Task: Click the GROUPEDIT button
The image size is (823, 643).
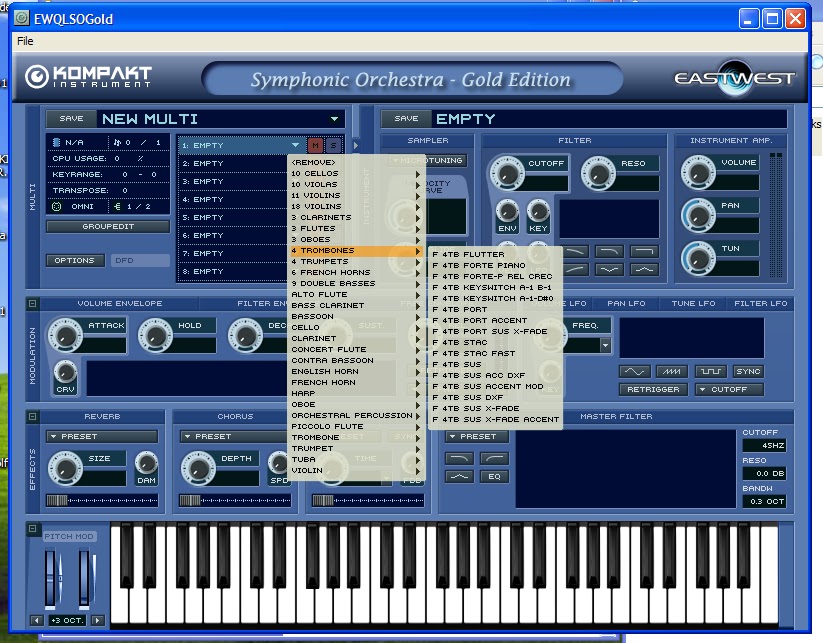Action: coord(108,227)
